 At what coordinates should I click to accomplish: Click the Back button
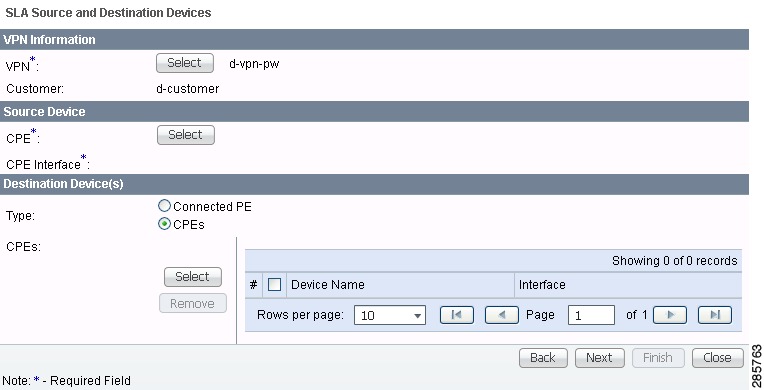[x=543, y=358]
